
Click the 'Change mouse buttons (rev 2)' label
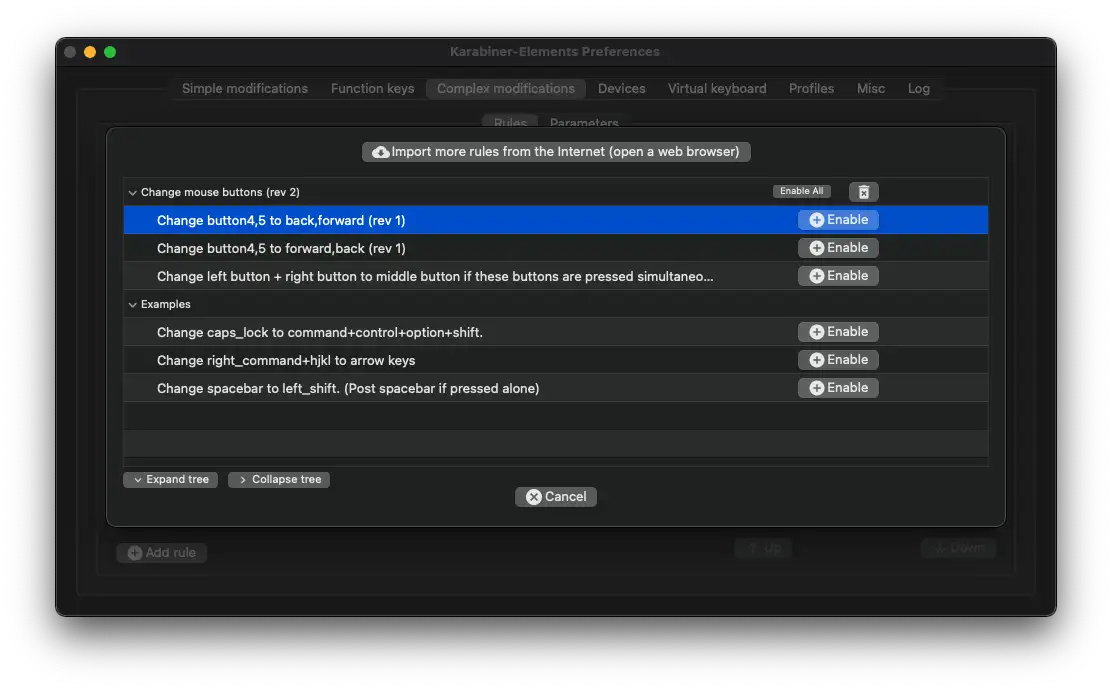click(x=220, y=192)
